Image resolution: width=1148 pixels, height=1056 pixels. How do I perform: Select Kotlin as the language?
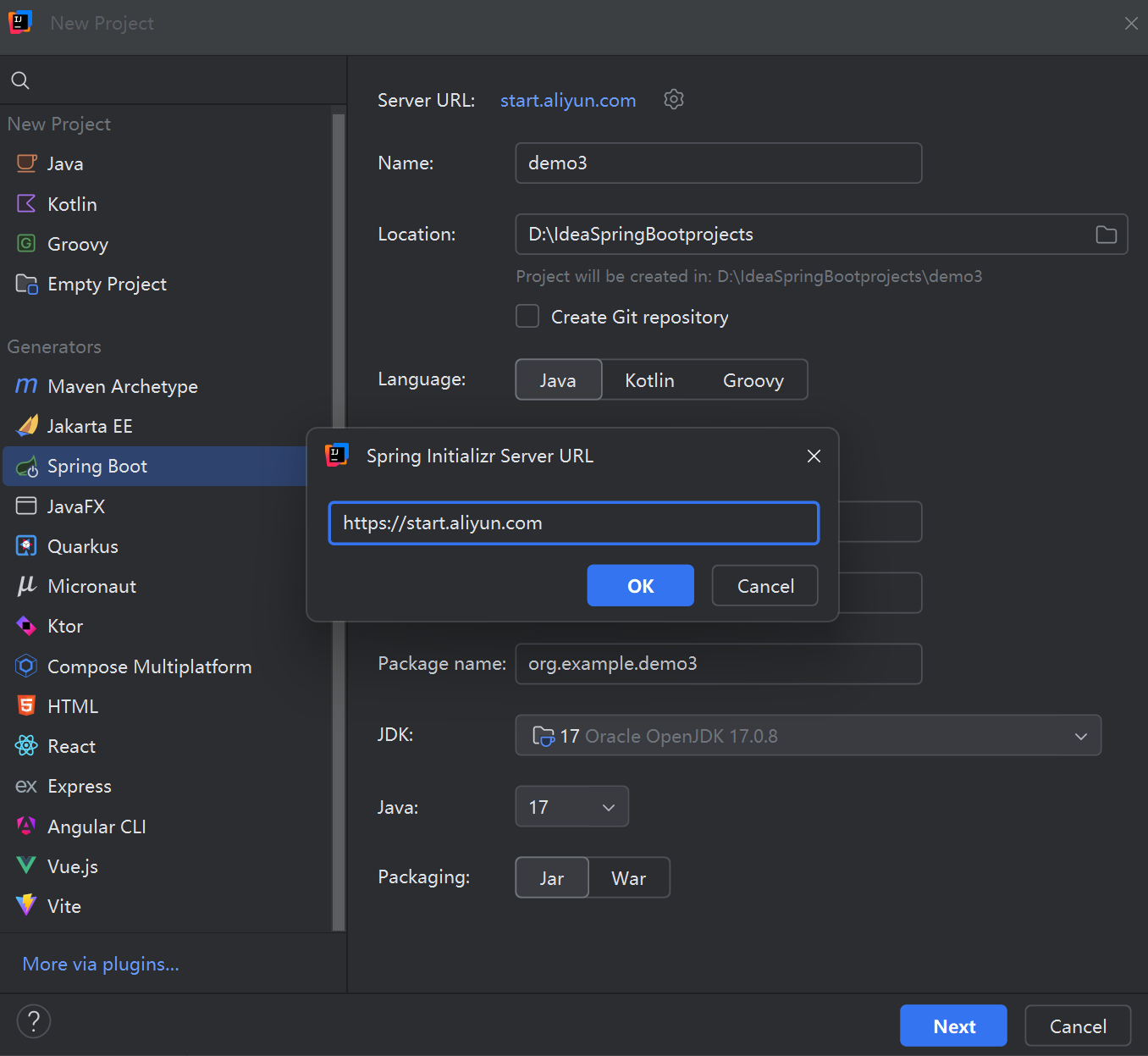point(649,380)
